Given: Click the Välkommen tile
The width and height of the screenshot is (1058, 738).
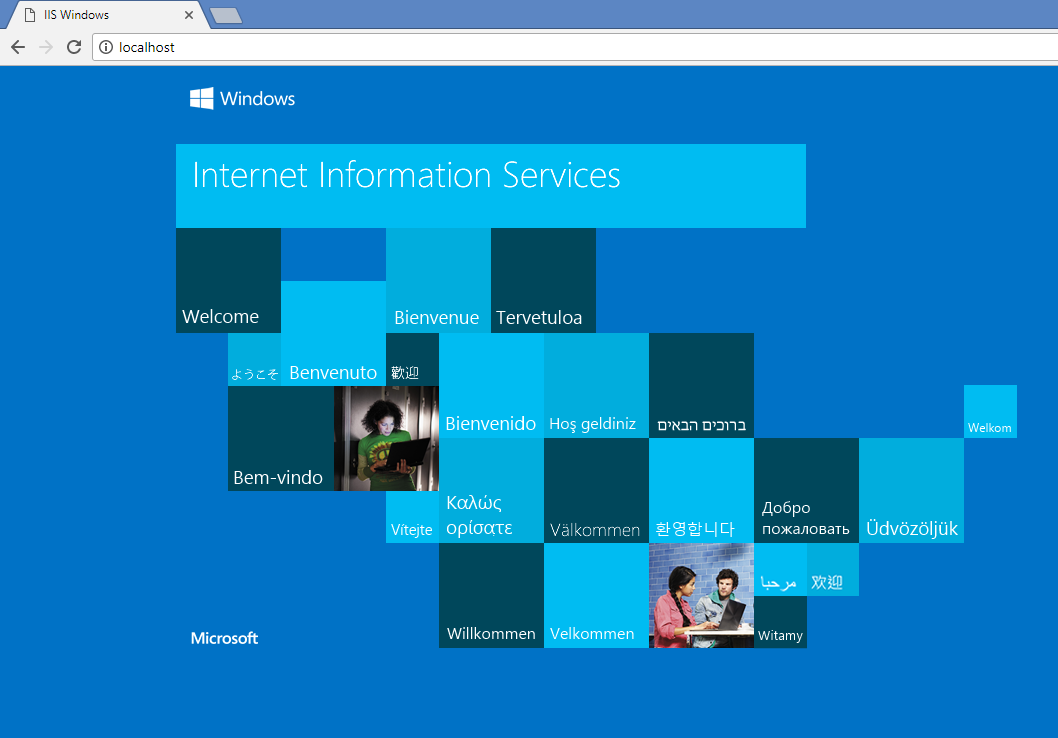Looking at the screenshot, I should (596, 490).
